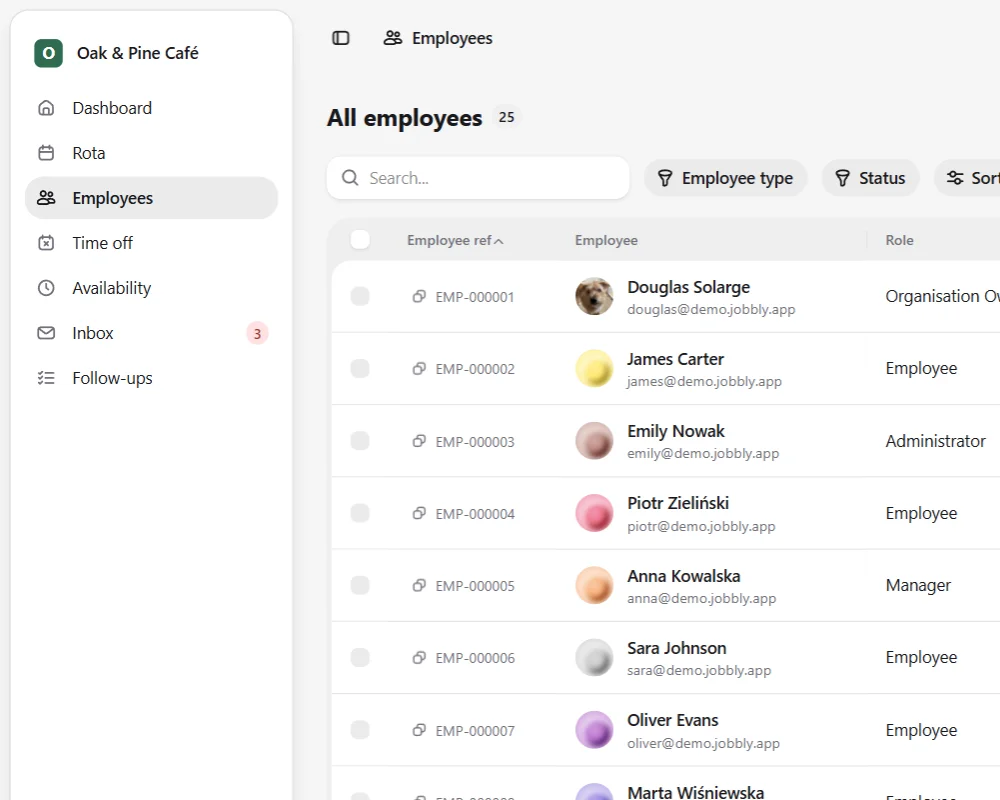1000x800 pixels.
Task: Open the Follow-ups page
Action: 151,378
